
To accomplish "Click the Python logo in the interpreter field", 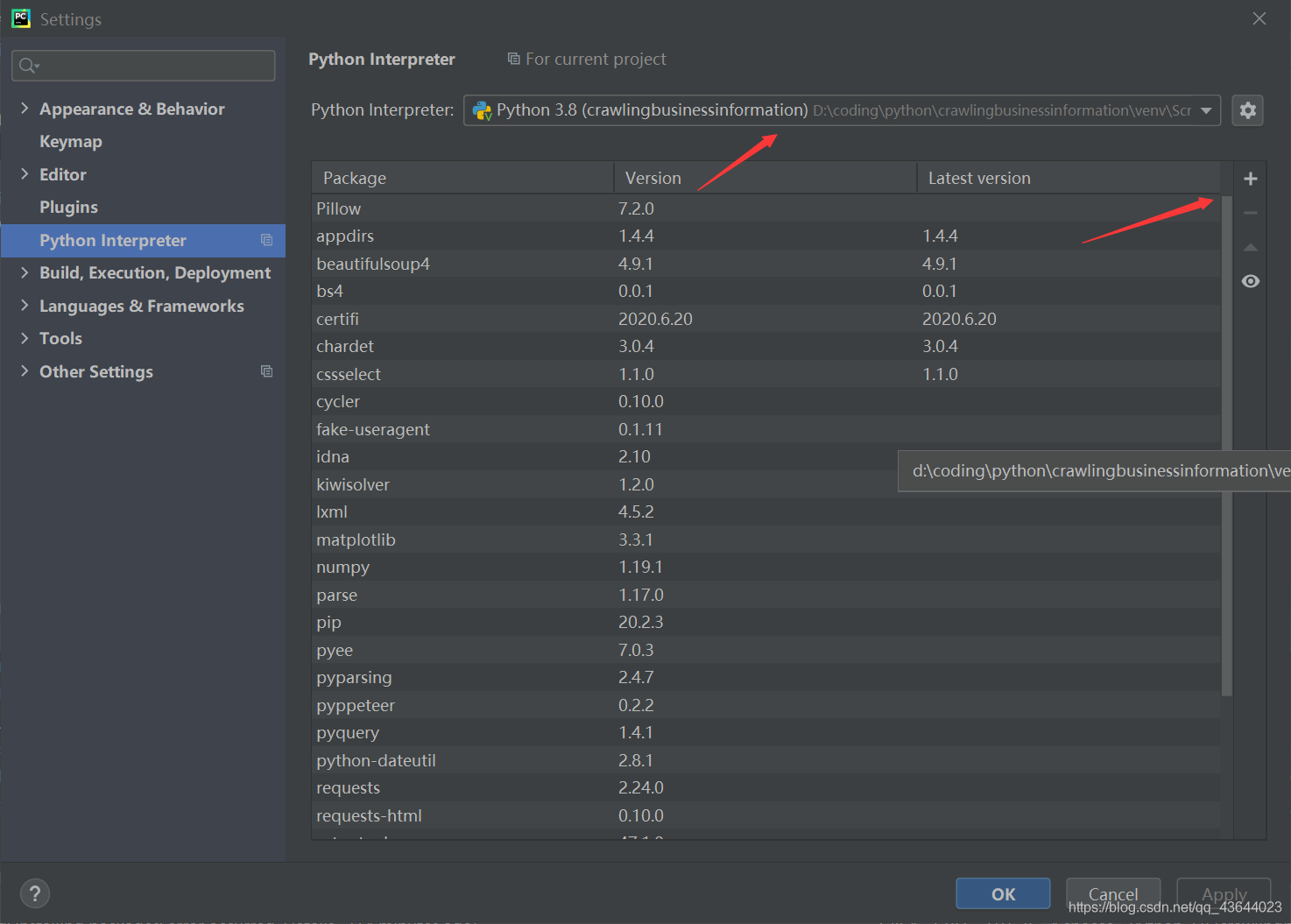I will [482, 110].
